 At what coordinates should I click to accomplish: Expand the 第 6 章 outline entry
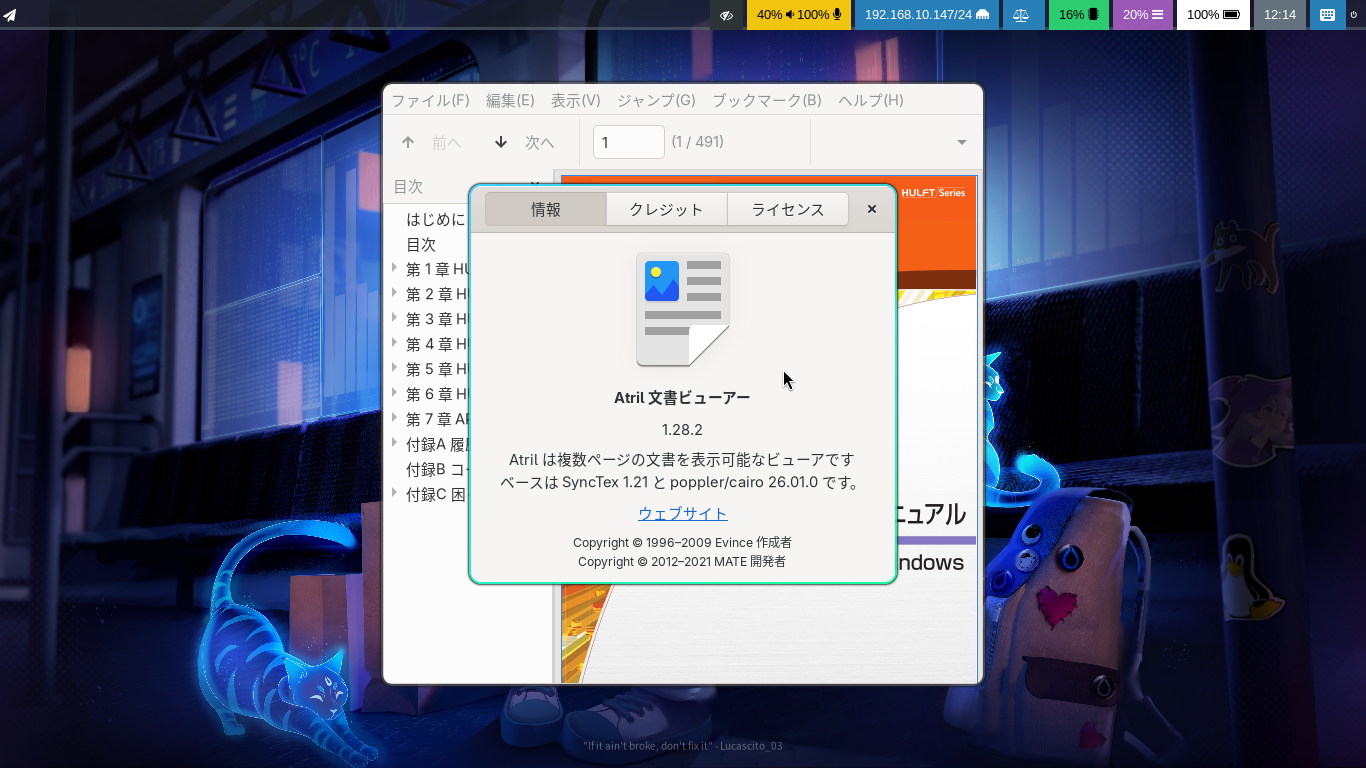395,394
